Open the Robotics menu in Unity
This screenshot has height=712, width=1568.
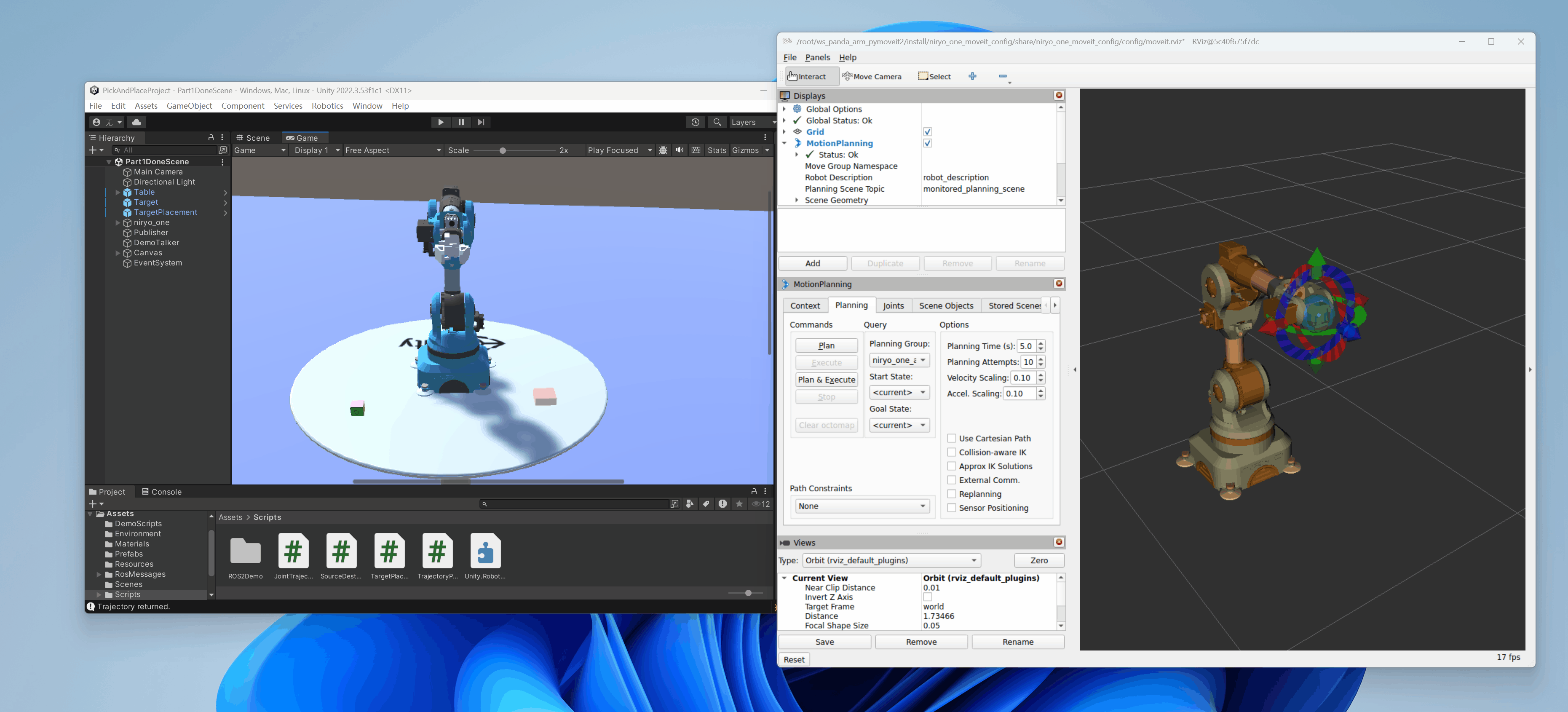point(327,106)
